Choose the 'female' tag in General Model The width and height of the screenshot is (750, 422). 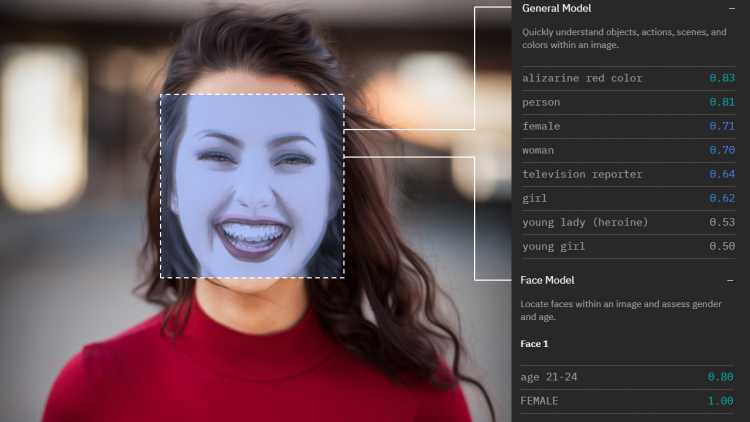[541, 126]
